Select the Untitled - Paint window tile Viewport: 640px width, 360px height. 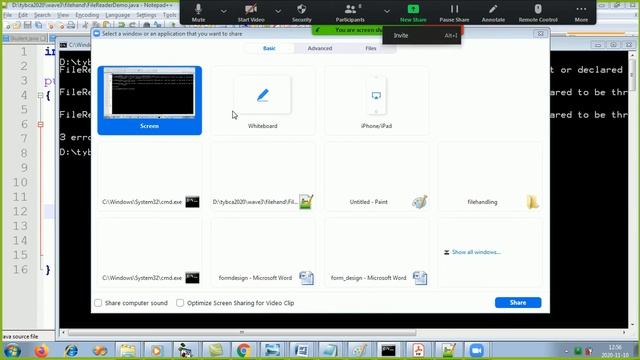[376, 176]
